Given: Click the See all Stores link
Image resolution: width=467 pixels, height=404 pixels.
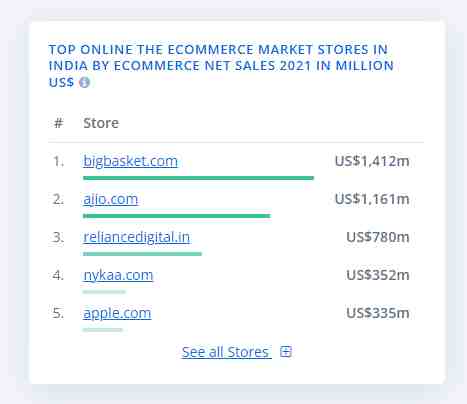Looking at the screenshot, I should tap(226, 352).
